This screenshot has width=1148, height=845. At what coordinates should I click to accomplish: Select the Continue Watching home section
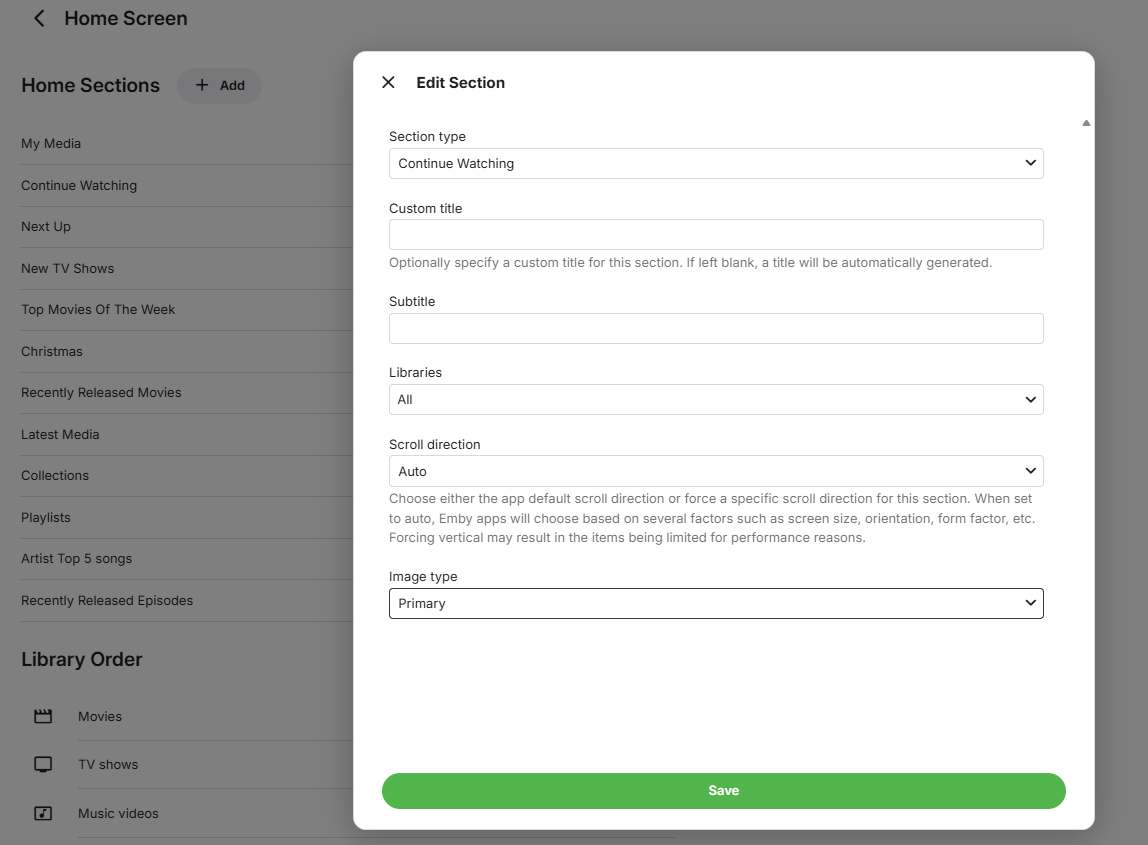point(79,185)
